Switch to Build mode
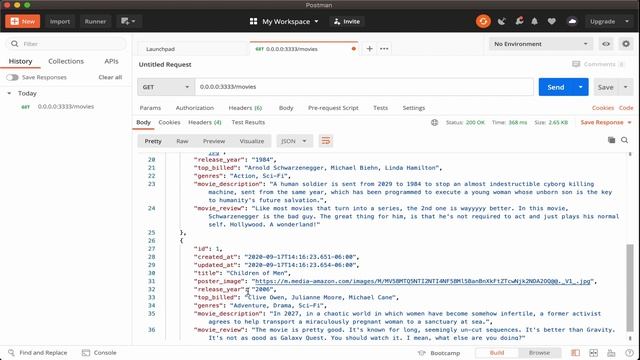Screen dimensions: 640x360 pyautogui.click(x=497, y=353)
